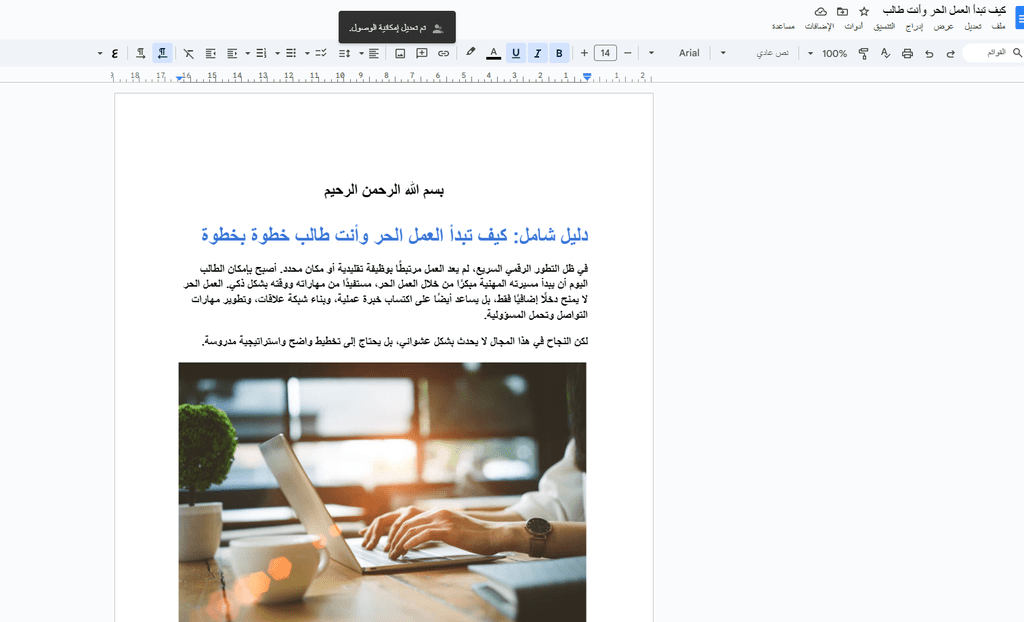Toggle bold formatting

pyautogui.click(x=559, y=54)
